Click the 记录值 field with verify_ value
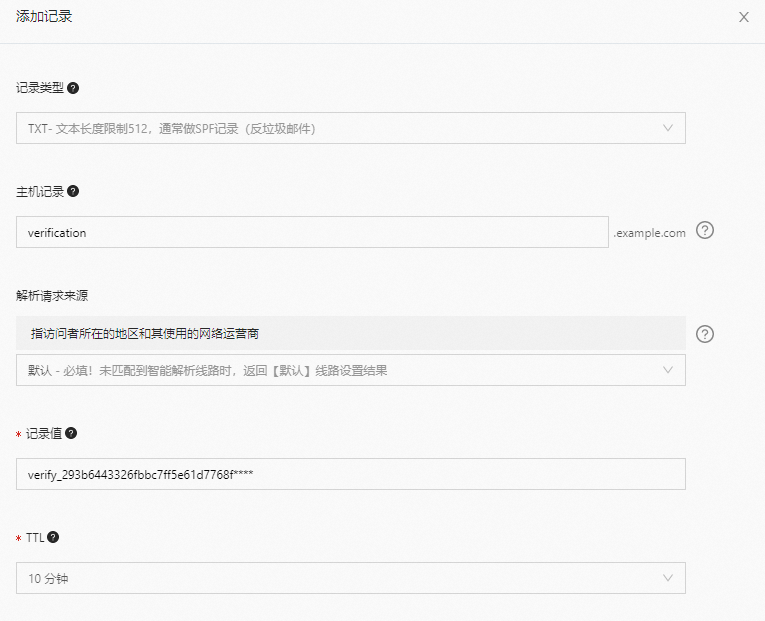This screenshot has height=621, width=765. coord(350,474)
